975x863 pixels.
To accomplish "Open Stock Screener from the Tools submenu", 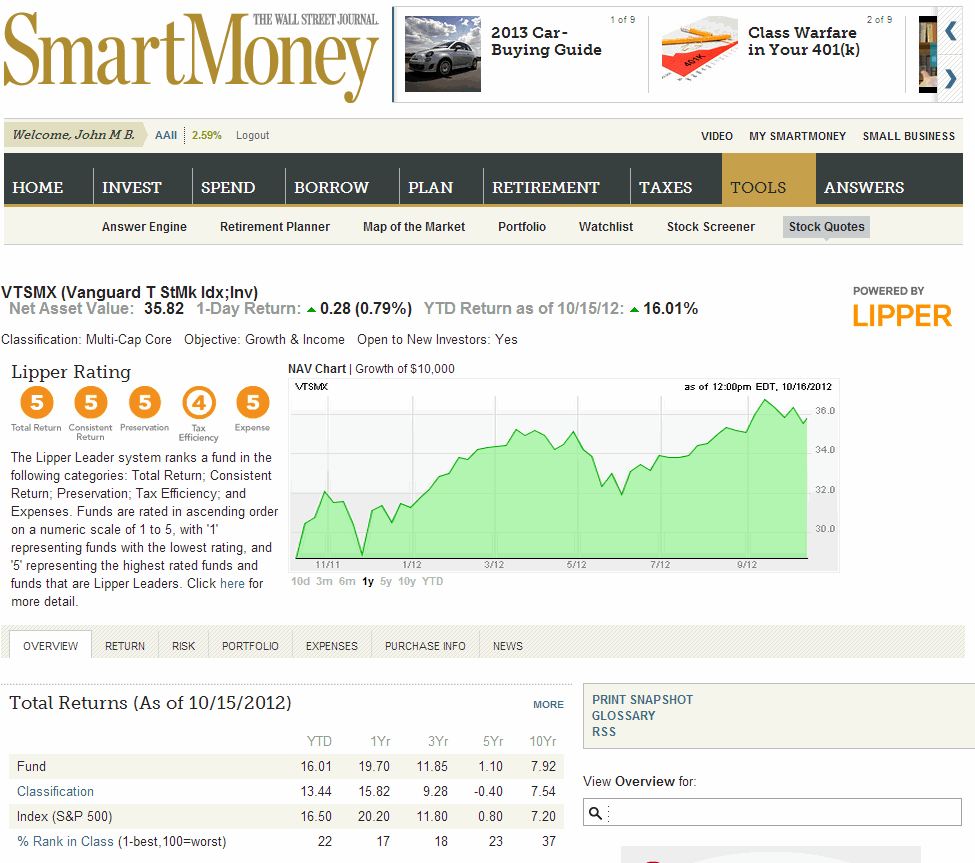I will tap(710, 227).
